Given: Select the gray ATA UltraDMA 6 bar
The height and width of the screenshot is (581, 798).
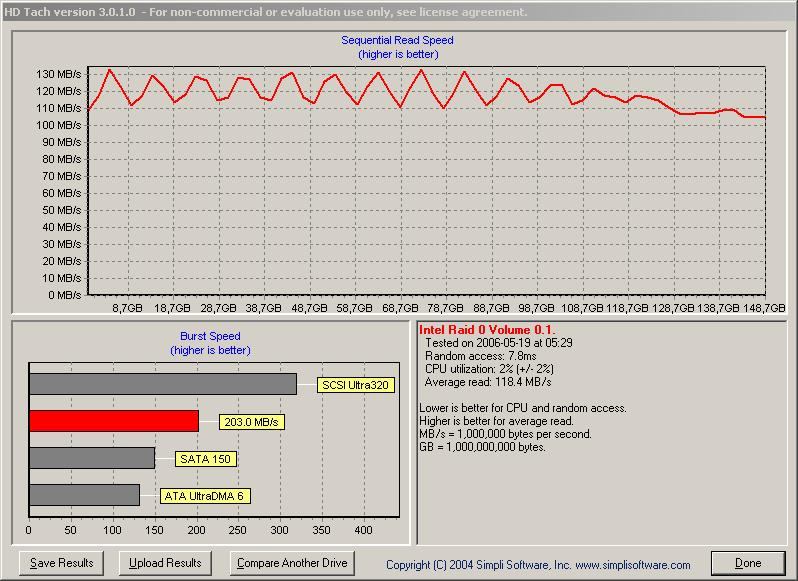Looking at the screenshot, I should (84, 495).
